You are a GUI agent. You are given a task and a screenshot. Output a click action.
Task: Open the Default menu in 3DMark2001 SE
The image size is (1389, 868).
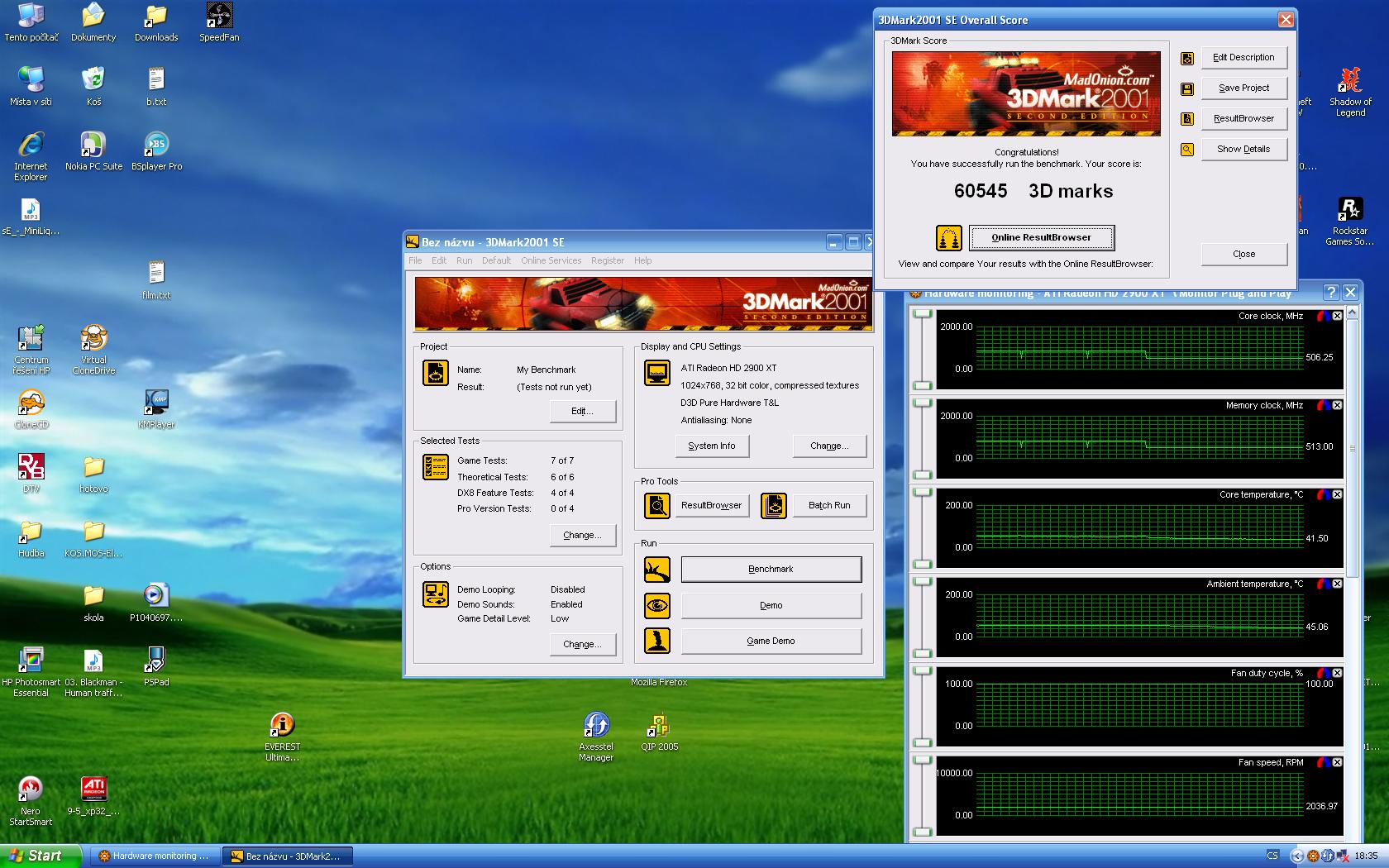(x=496, y=260)
